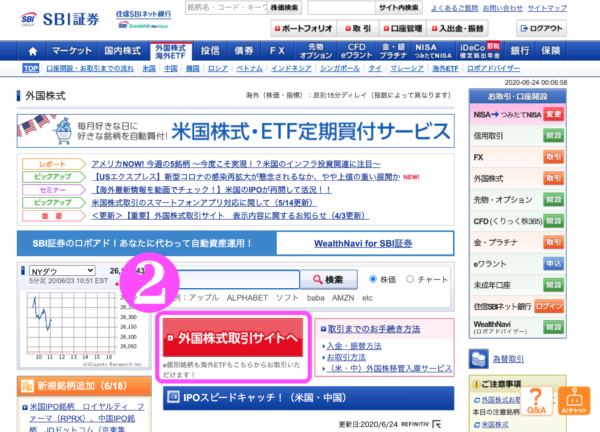
Task: Open the Q&A help icon
Action: (x=536, y=401)
